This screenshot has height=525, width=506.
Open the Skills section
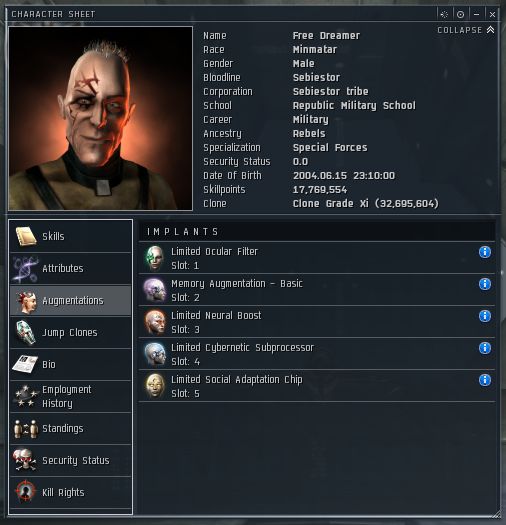[x=71, y=236]
